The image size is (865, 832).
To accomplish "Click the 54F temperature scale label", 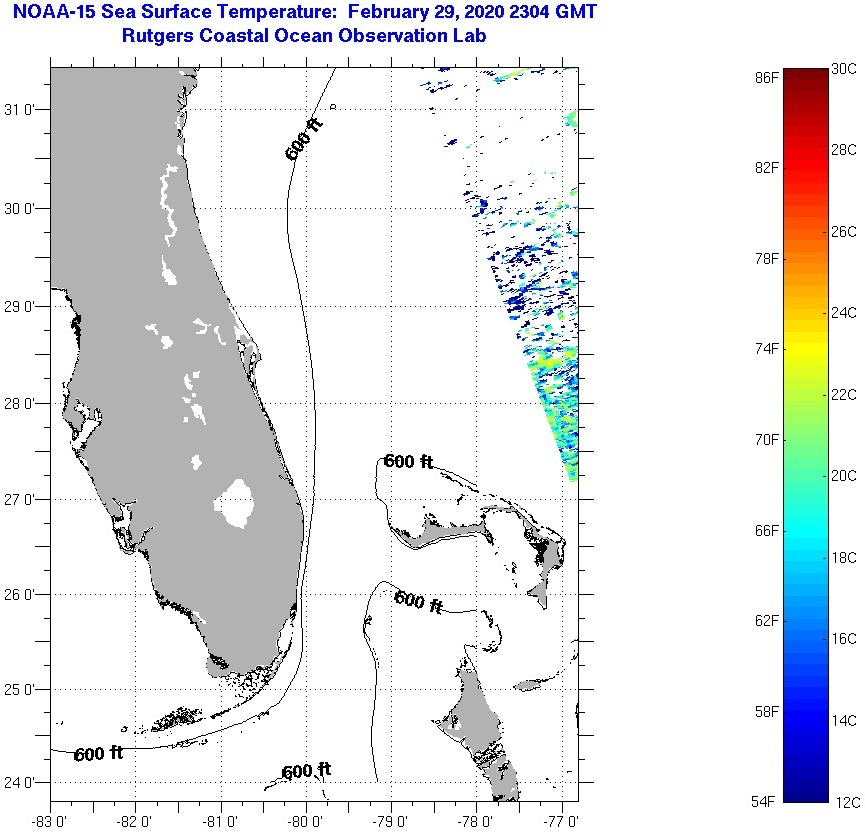I will coord(767,802).
